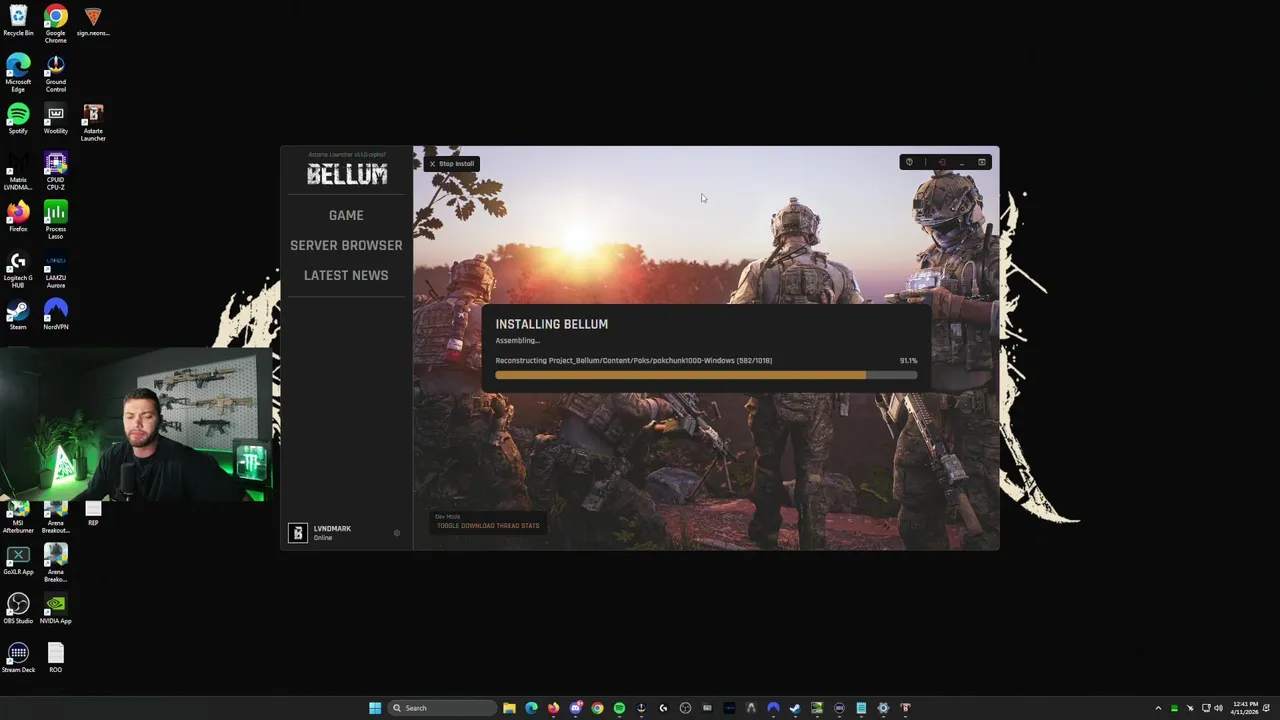Viewport: 1280px width, 720px height.
Task: Toggle download thread stats in Dev Mode
Action: [x=488, y=526]
